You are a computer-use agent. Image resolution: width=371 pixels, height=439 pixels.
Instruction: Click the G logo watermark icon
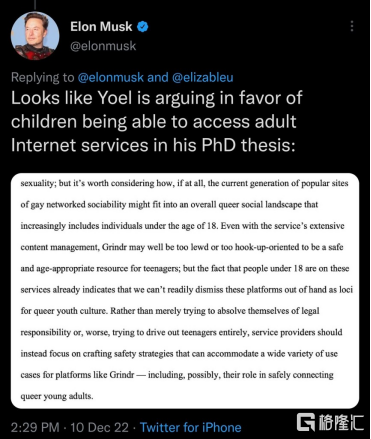point(306,422)
